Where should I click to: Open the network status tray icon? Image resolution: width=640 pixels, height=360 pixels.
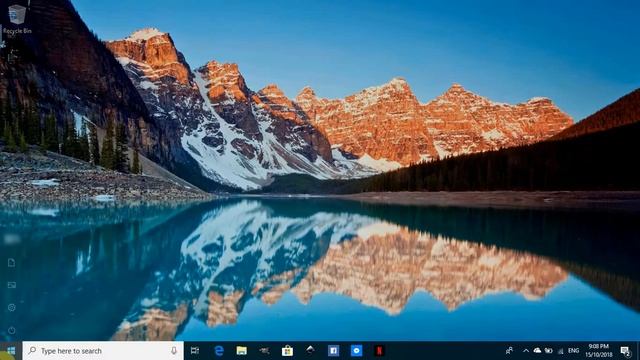(560, 351)
